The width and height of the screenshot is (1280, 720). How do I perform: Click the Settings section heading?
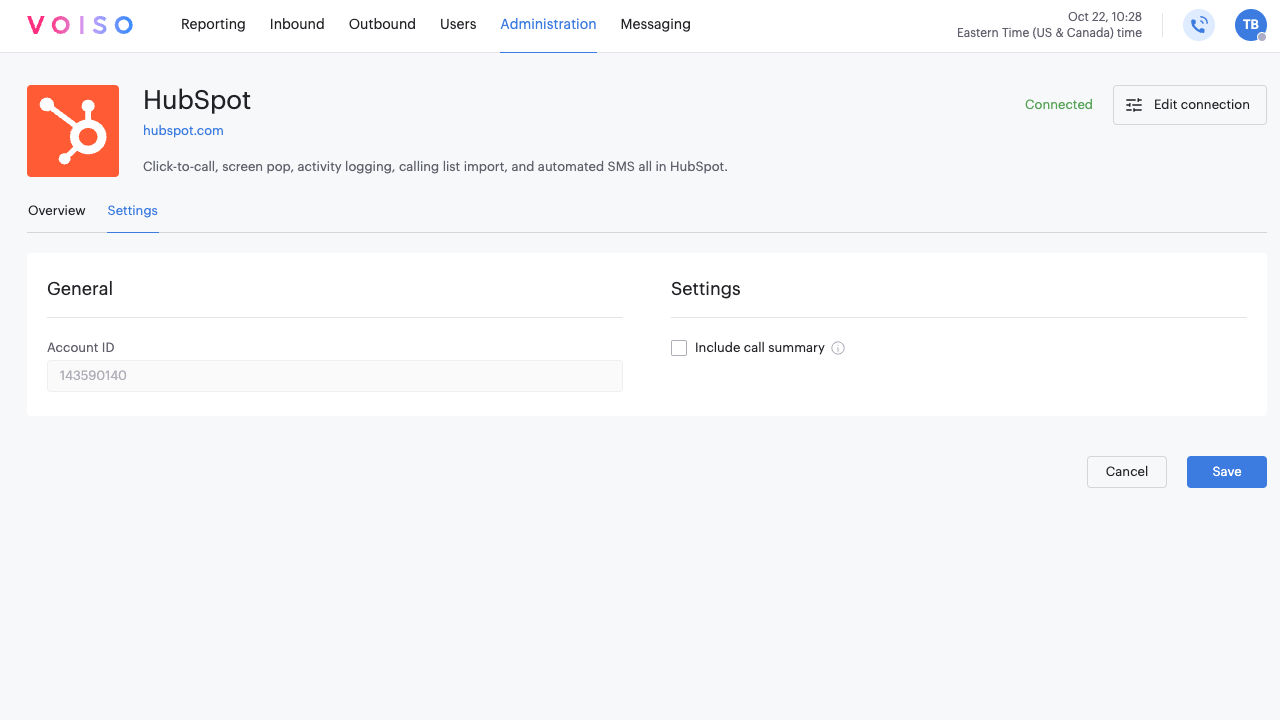706,289
